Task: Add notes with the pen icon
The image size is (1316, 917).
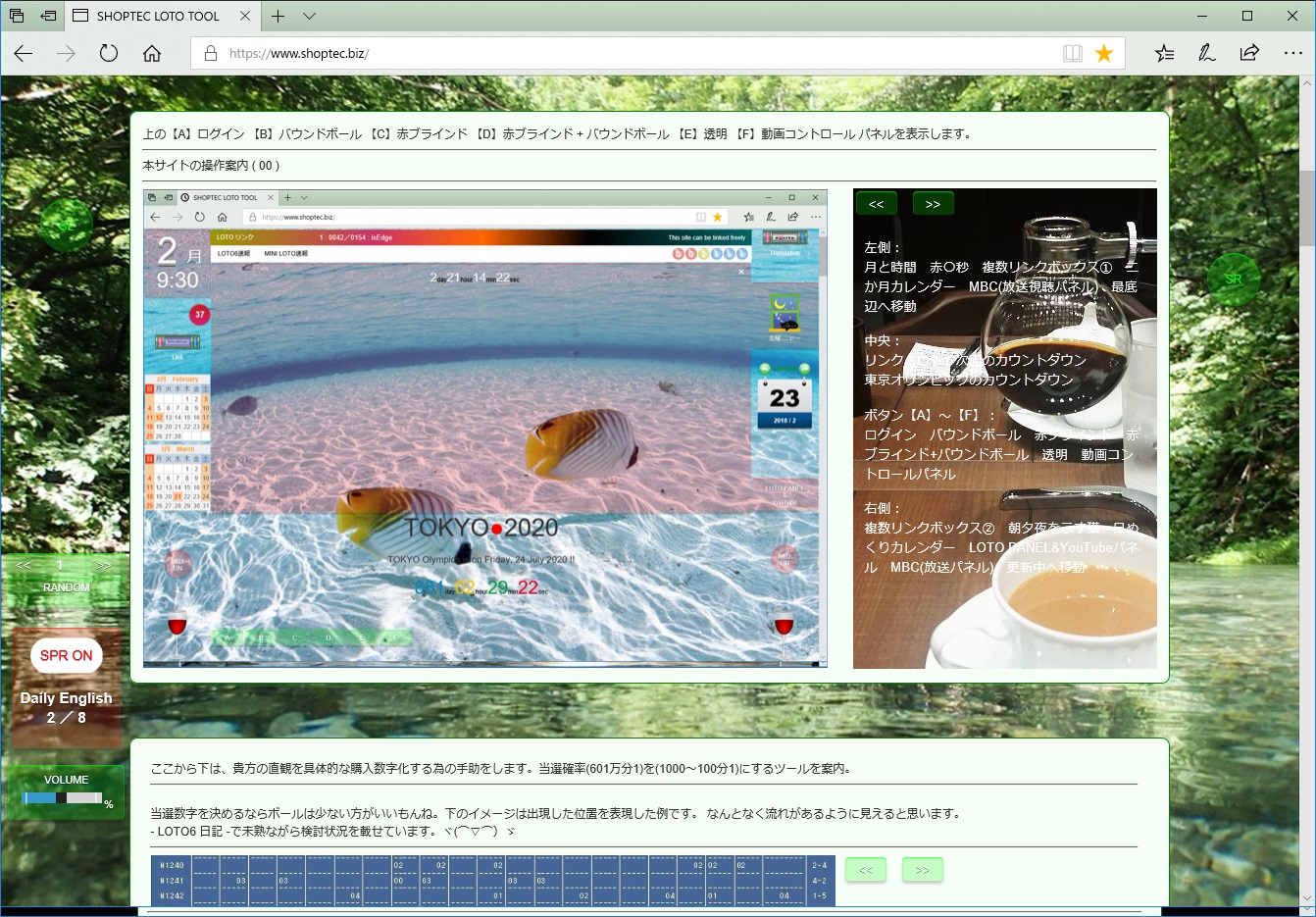Action: point(1207,53)
